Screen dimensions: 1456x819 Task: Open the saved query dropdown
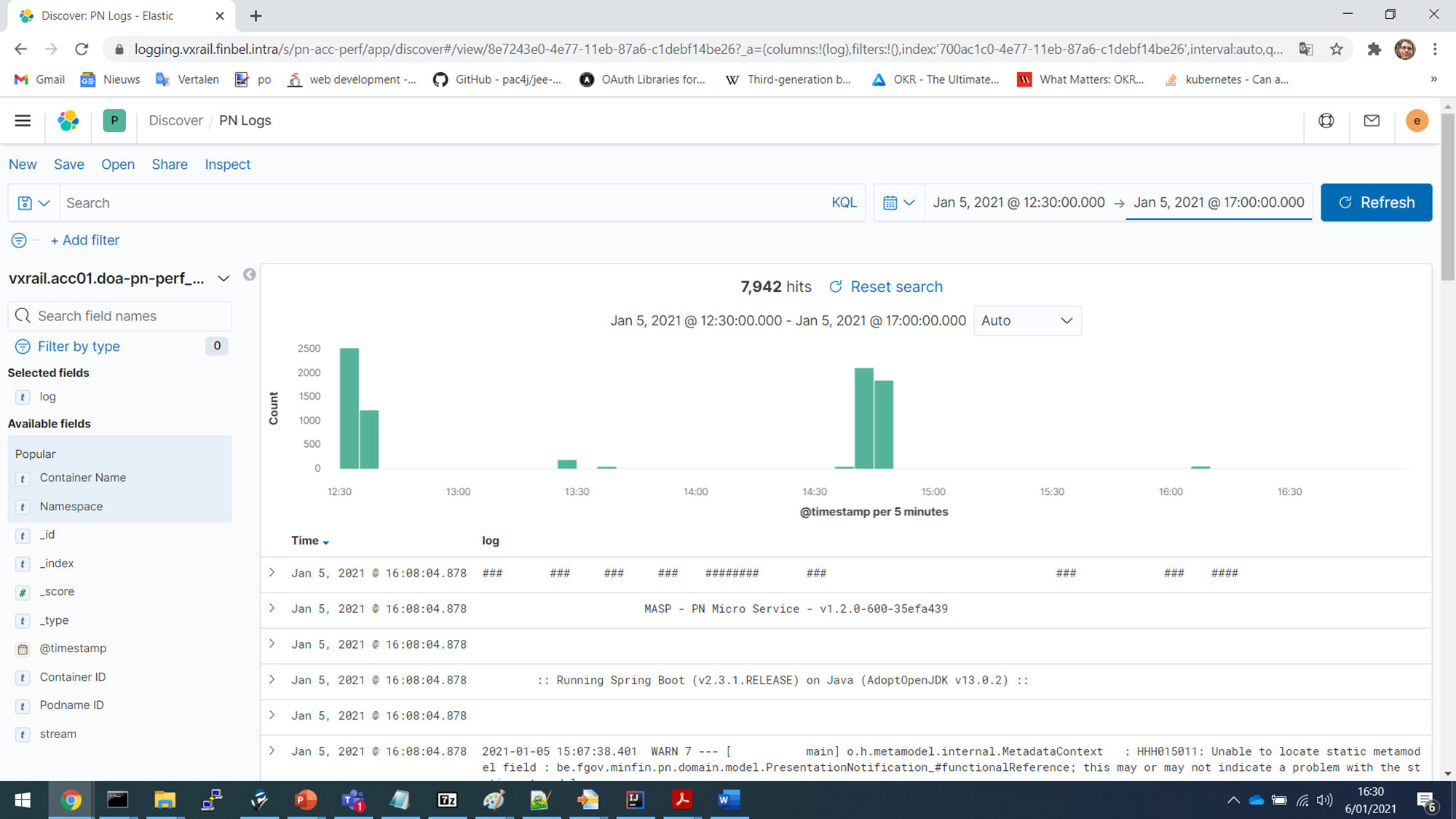click(33, 203)
